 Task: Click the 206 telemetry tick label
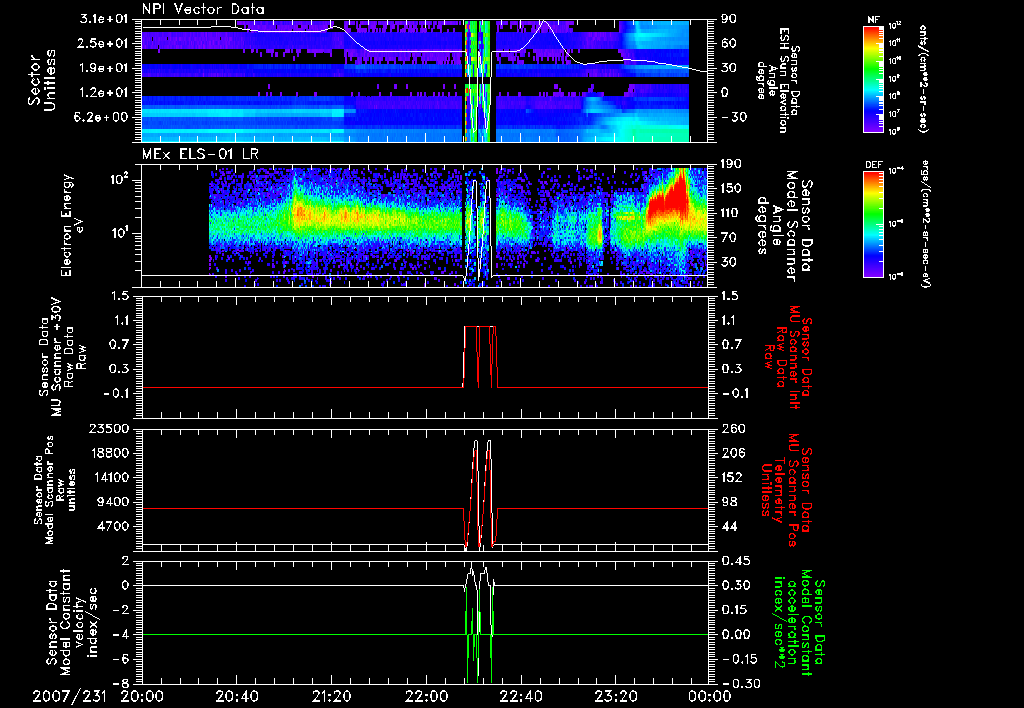[731, 453]
